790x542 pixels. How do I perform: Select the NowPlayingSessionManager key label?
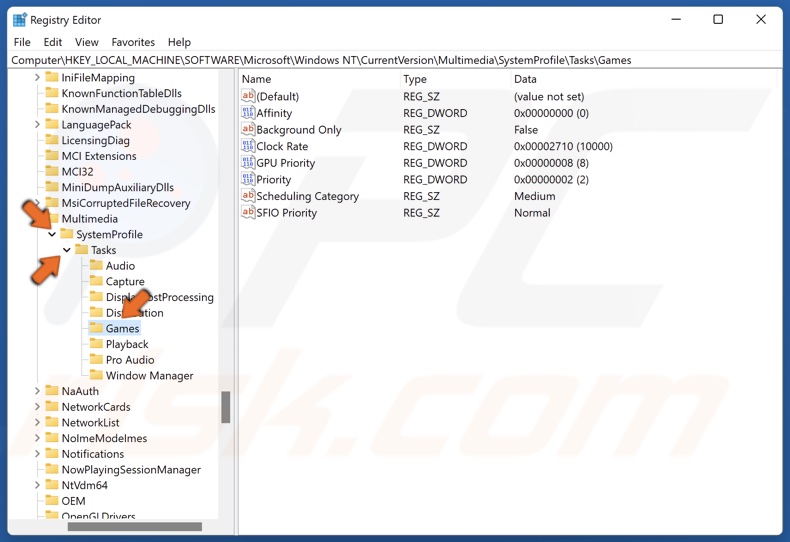pos(131,469)
